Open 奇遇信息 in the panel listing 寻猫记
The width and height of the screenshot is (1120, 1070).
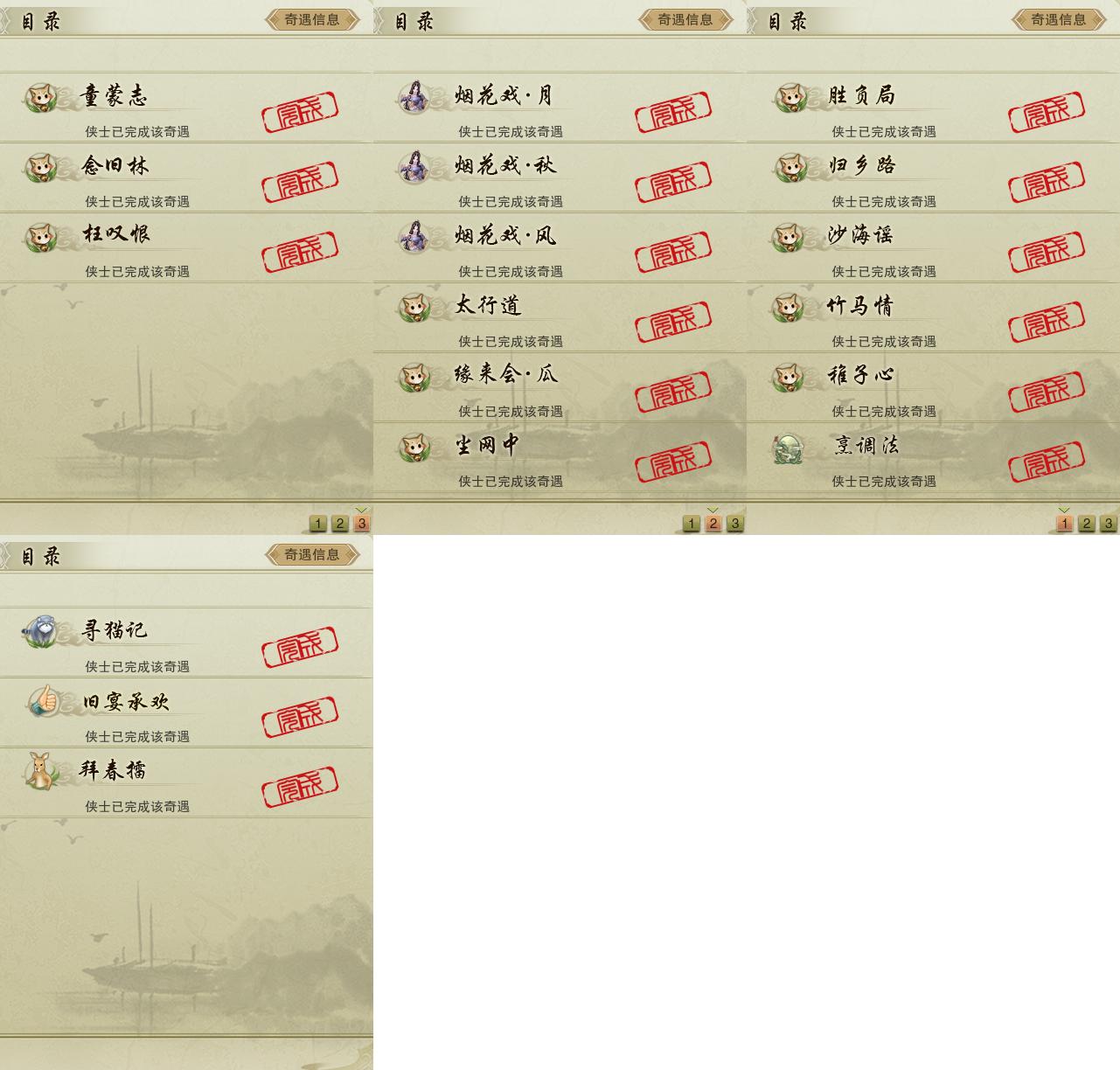pos(313,554)
